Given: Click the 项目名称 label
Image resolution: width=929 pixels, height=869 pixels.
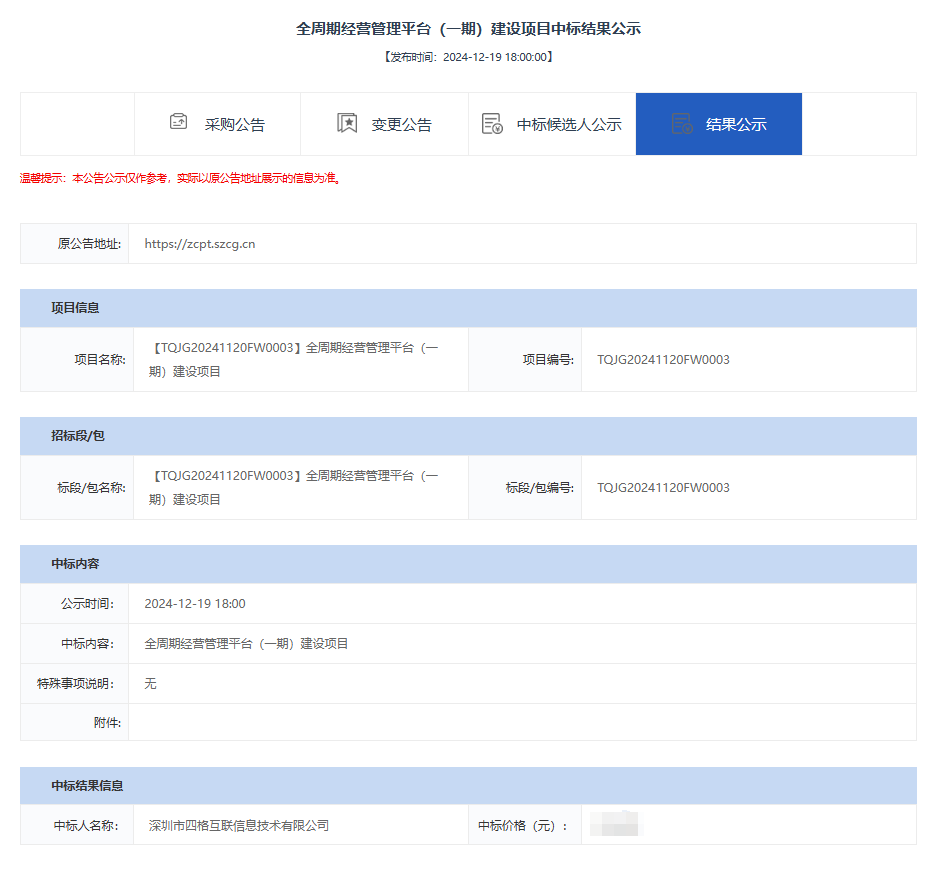Looking at the screenshot, I should coord(100,360).
